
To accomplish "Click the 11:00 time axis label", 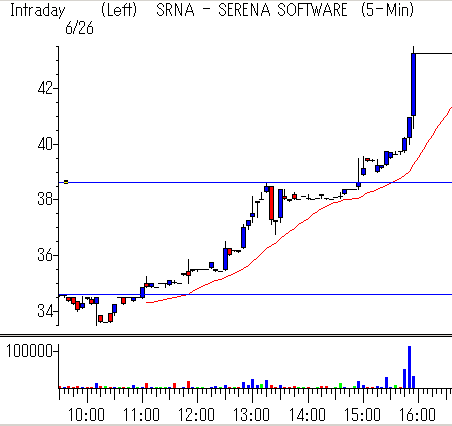I will click(141, 415).
